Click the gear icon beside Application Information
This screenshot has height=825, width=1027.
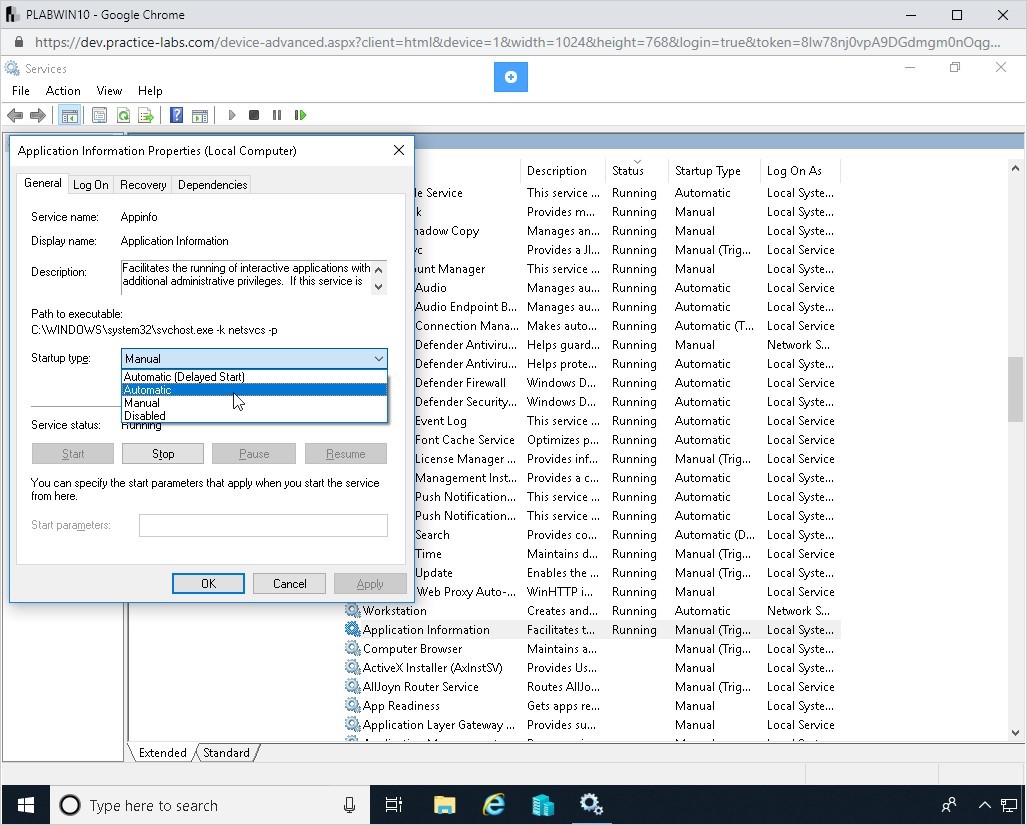[x=352, y=629]
